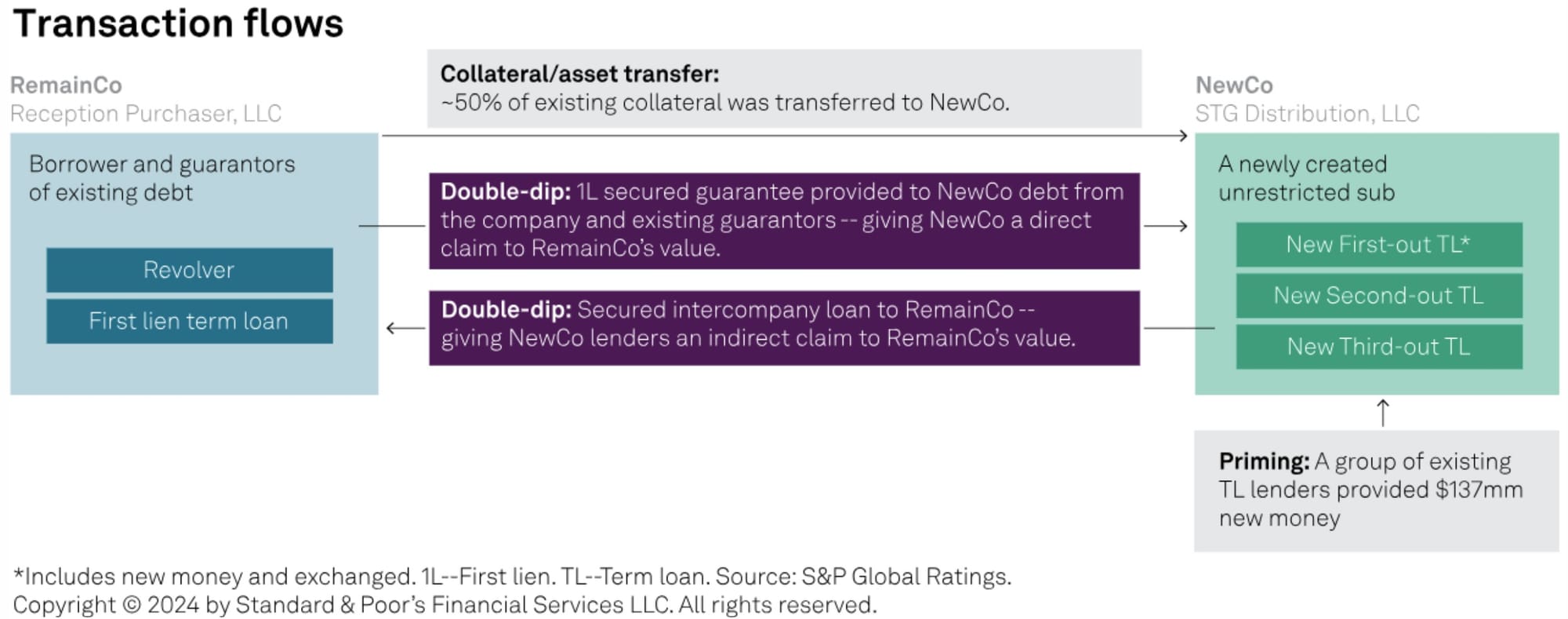The image size is (1568, 619).
Task: Click the NewCo heading label
Action: pos(1233,85)
